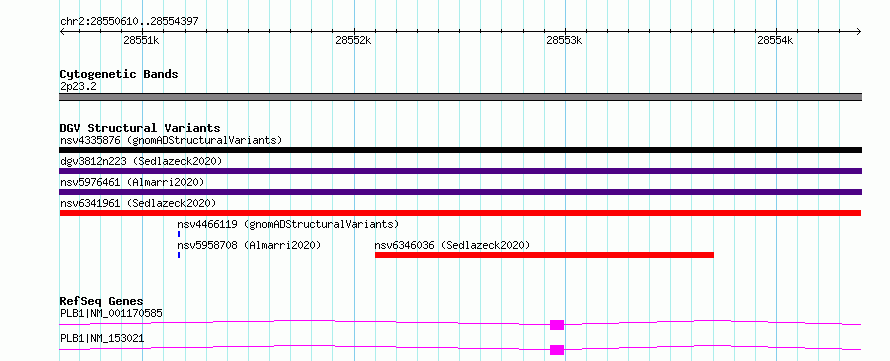Select the red nsv6341961 Sedlazeck2020 bar
The width and height of the screenshot is (890, 361).
pyautogui.click(x=460, y=213)
